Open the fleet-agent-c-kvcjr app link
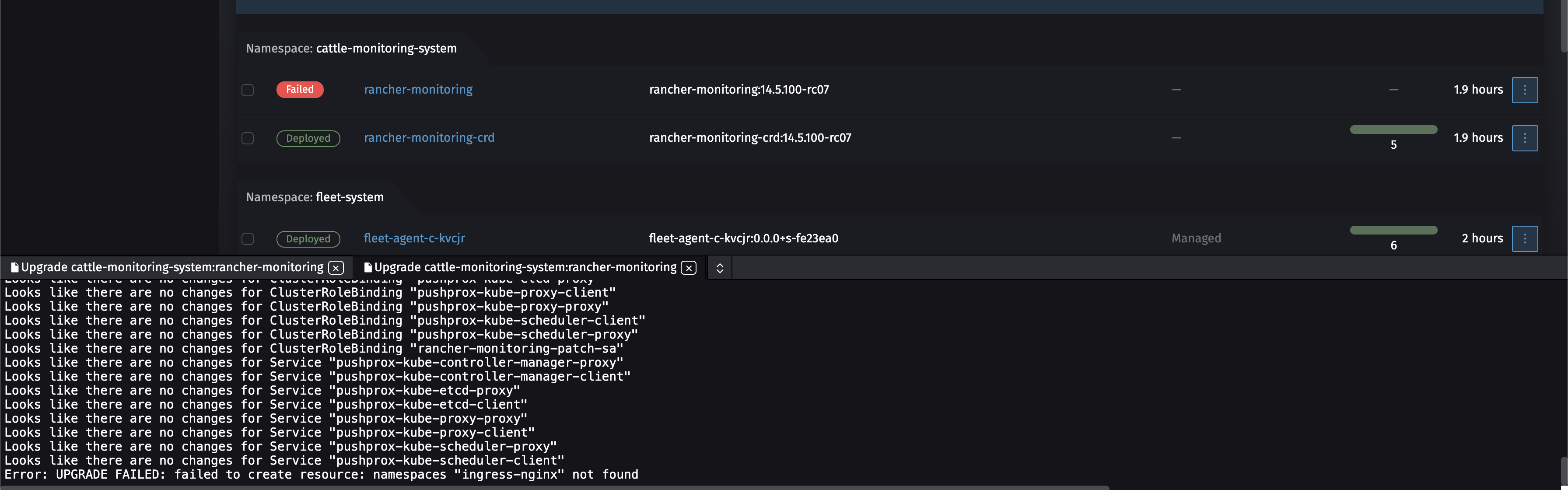 tap(414, 238)
